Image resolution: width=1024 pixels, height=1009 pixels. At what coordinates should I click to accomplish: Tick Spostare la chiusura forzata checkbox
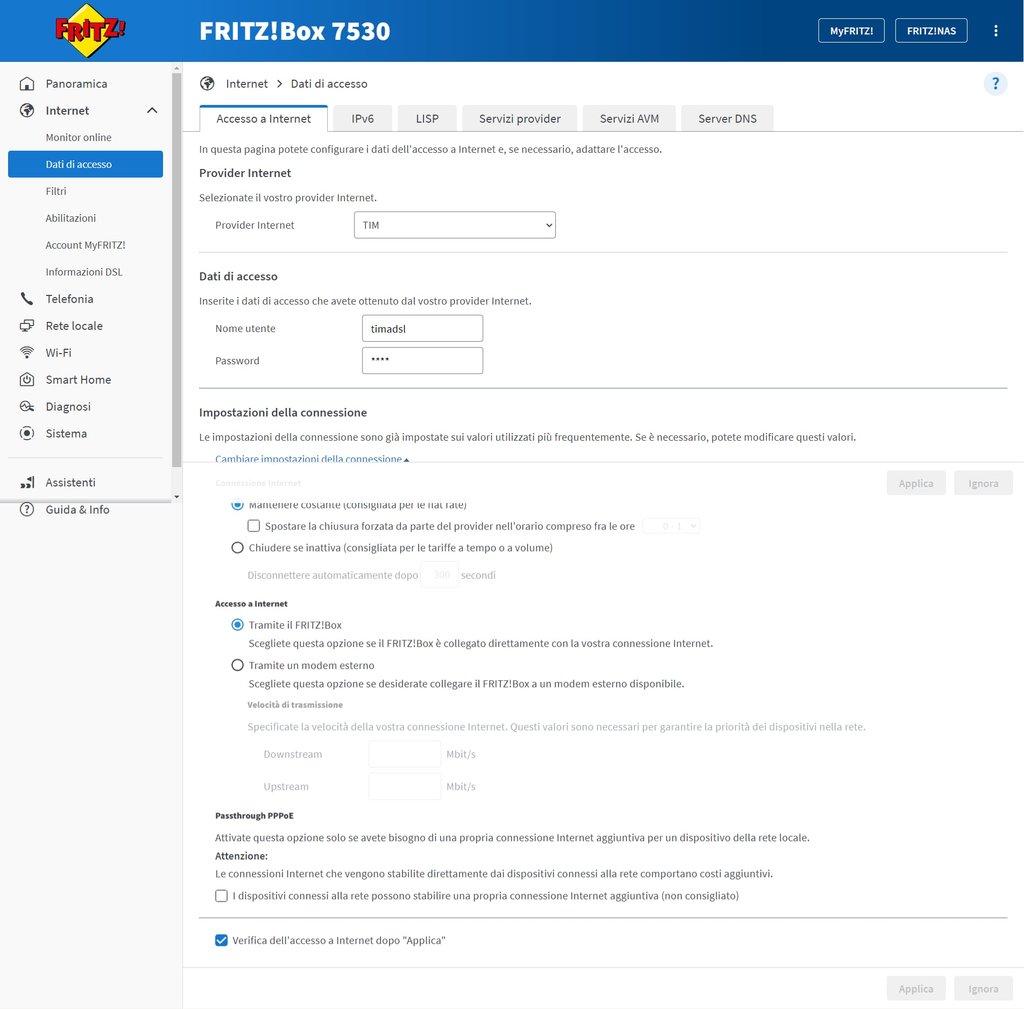[254, 526]
